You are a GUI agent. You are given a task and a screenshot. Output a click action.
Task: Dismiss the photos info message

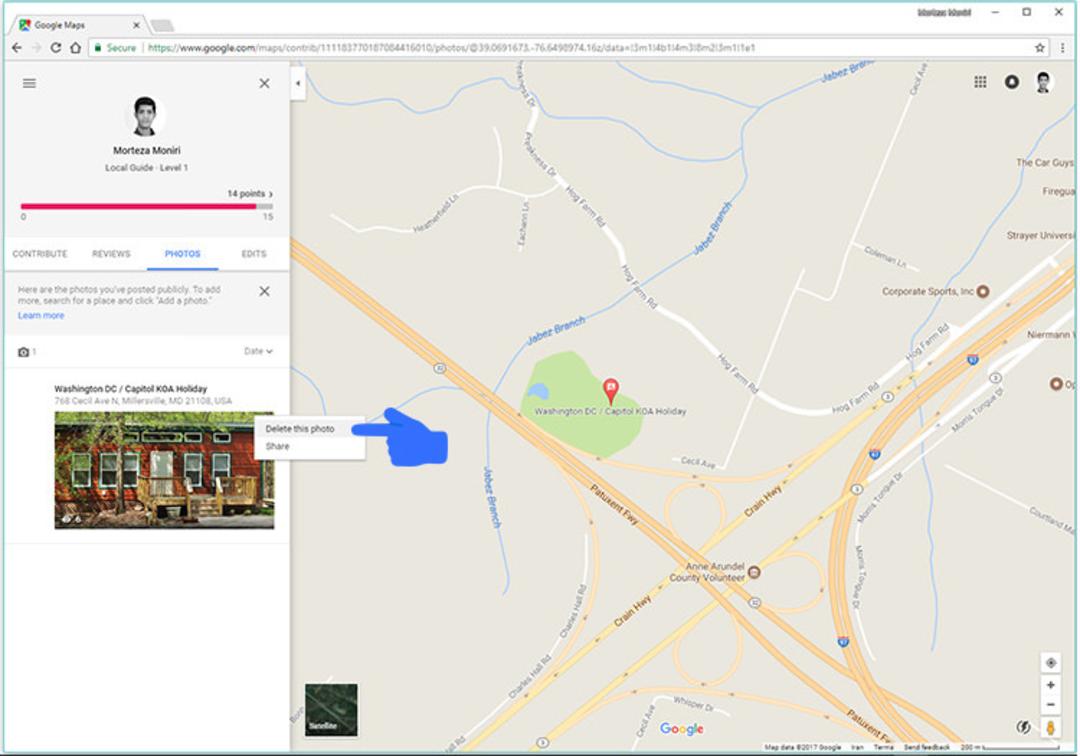pos(264,291)
